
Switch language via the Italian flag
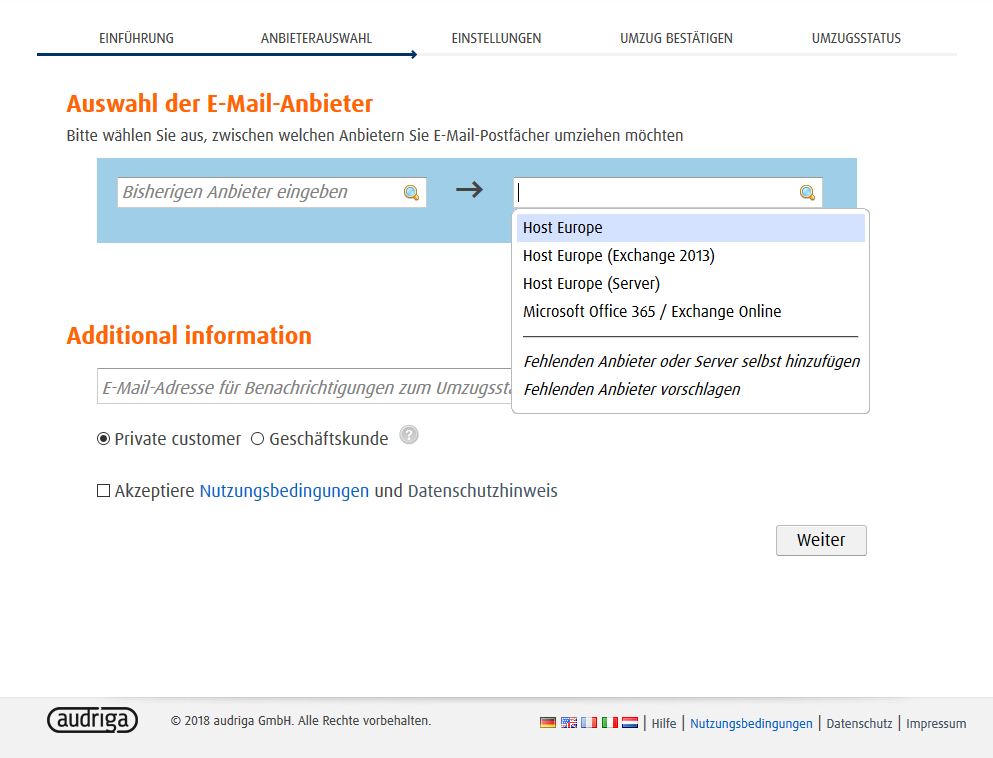(x=609, y=723)
